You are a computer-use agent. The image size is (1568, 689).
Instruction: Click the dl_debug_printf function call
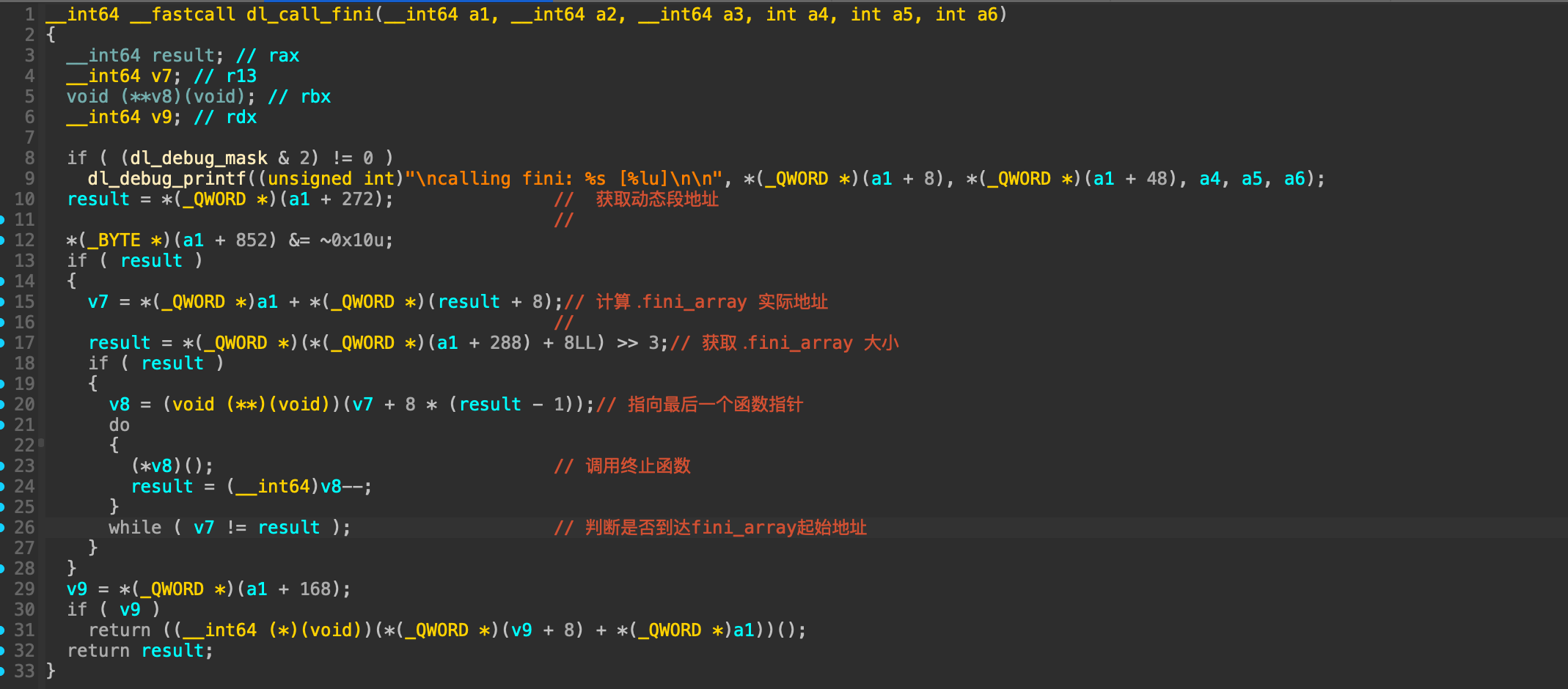[x=166, y=179]
